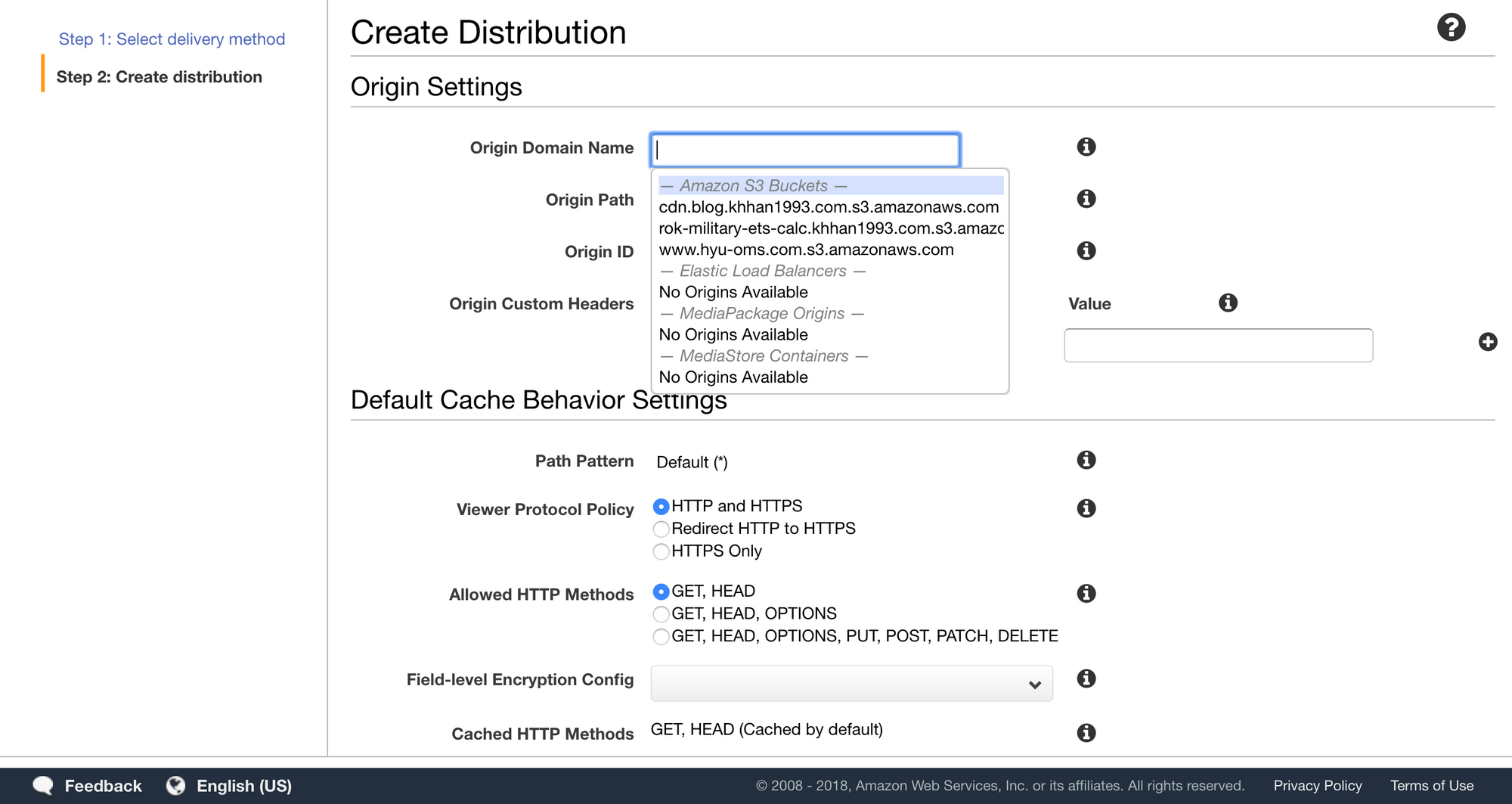Open the Terms of Use page
This screenshot has width=1512, height=804.
pos(1433,785)
